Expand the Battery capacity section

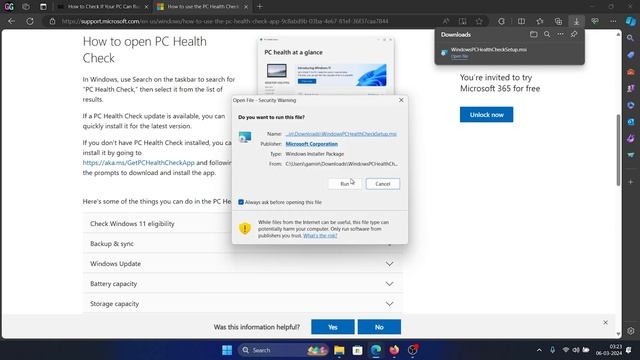point(243,284)
